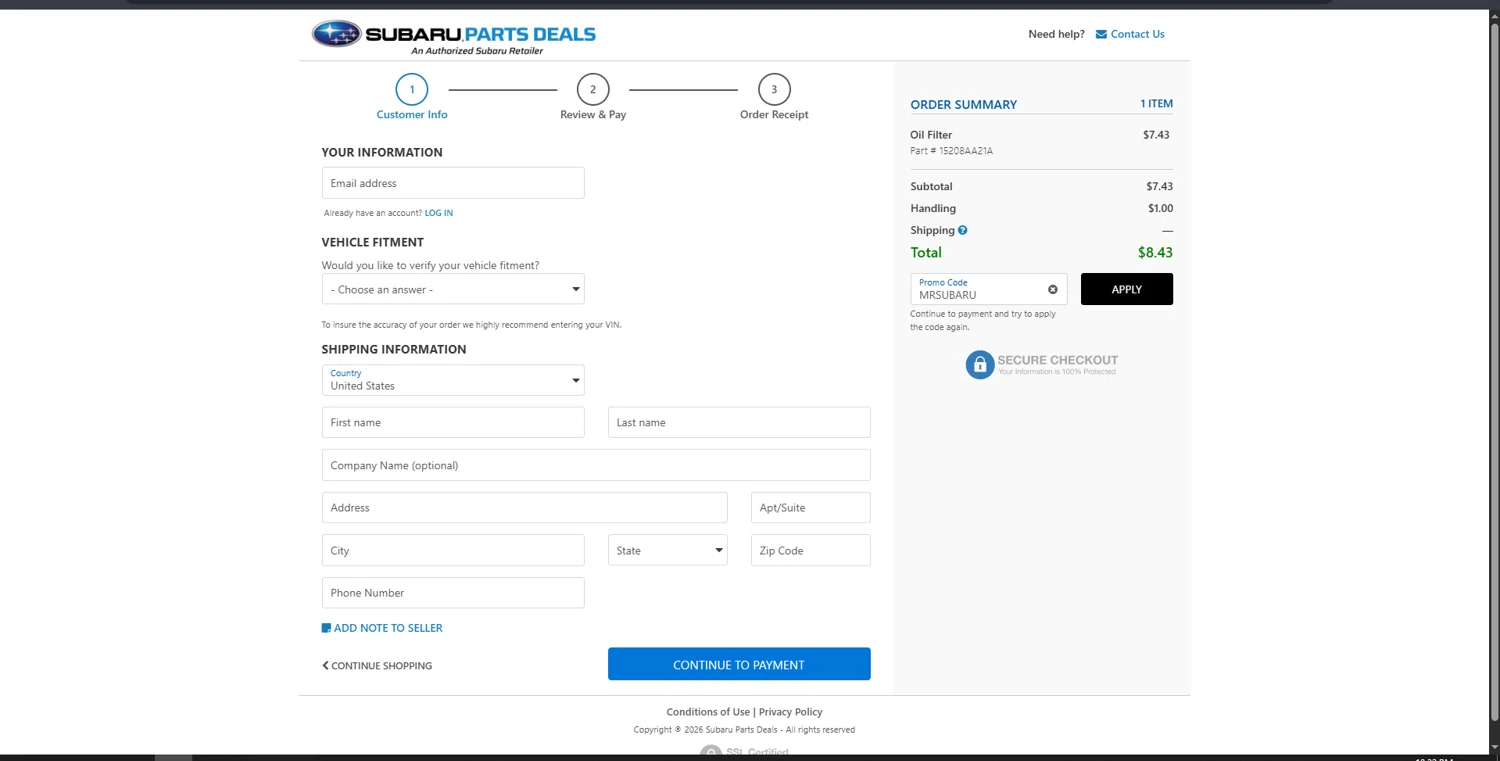Click the Phone Number field
Screen dimensions: 1500x761
[x=453, y=592]
